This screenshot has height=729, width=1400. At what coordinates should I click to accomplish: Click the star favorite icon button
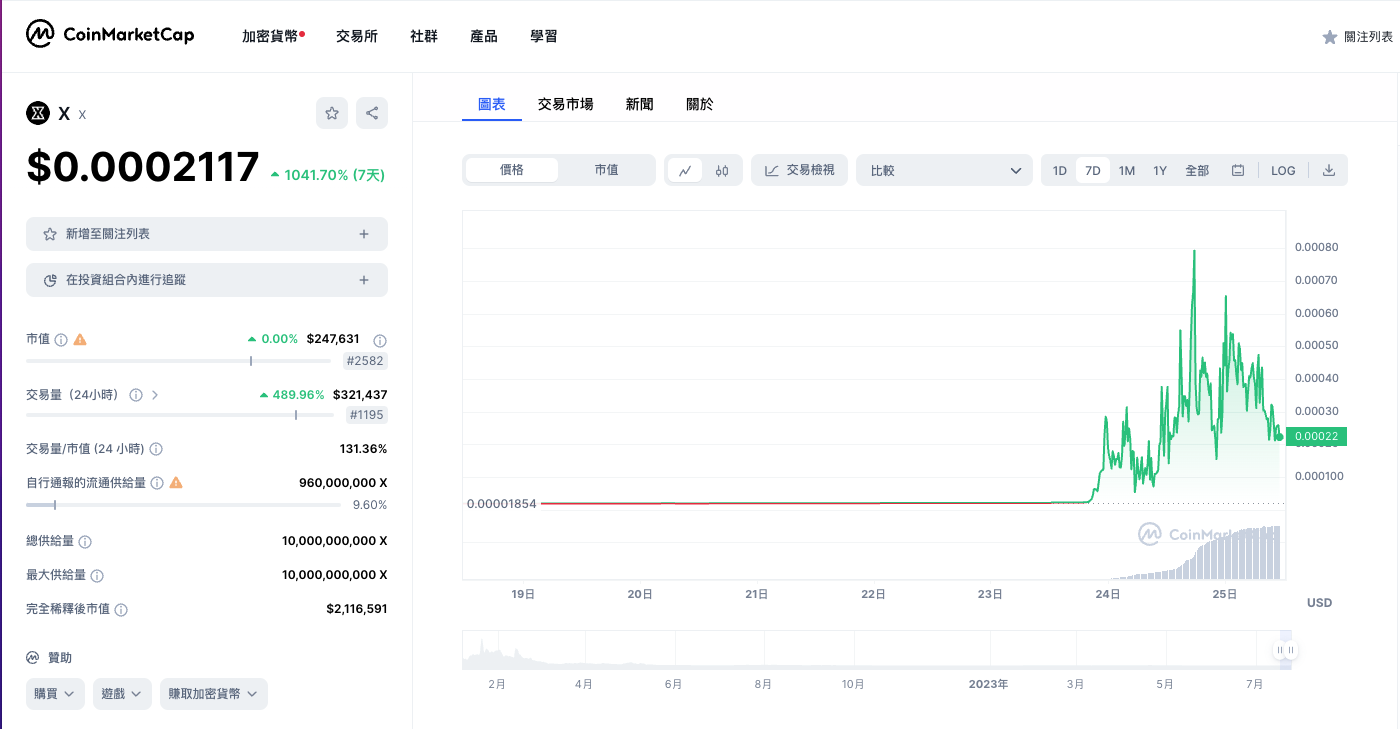(x=332, y=113)
